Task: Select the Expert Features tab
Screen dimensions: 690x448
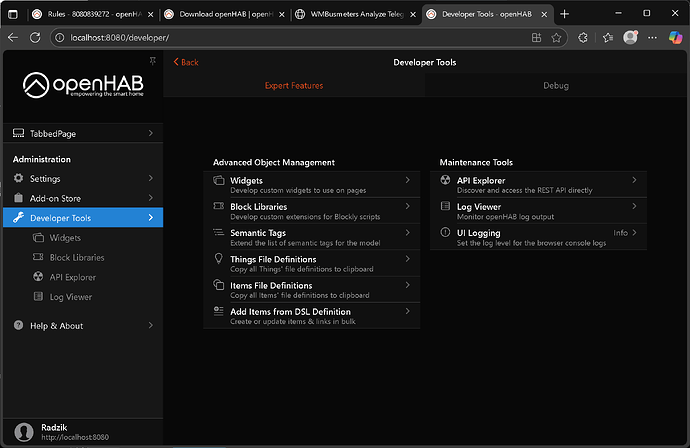Action: 294,86
